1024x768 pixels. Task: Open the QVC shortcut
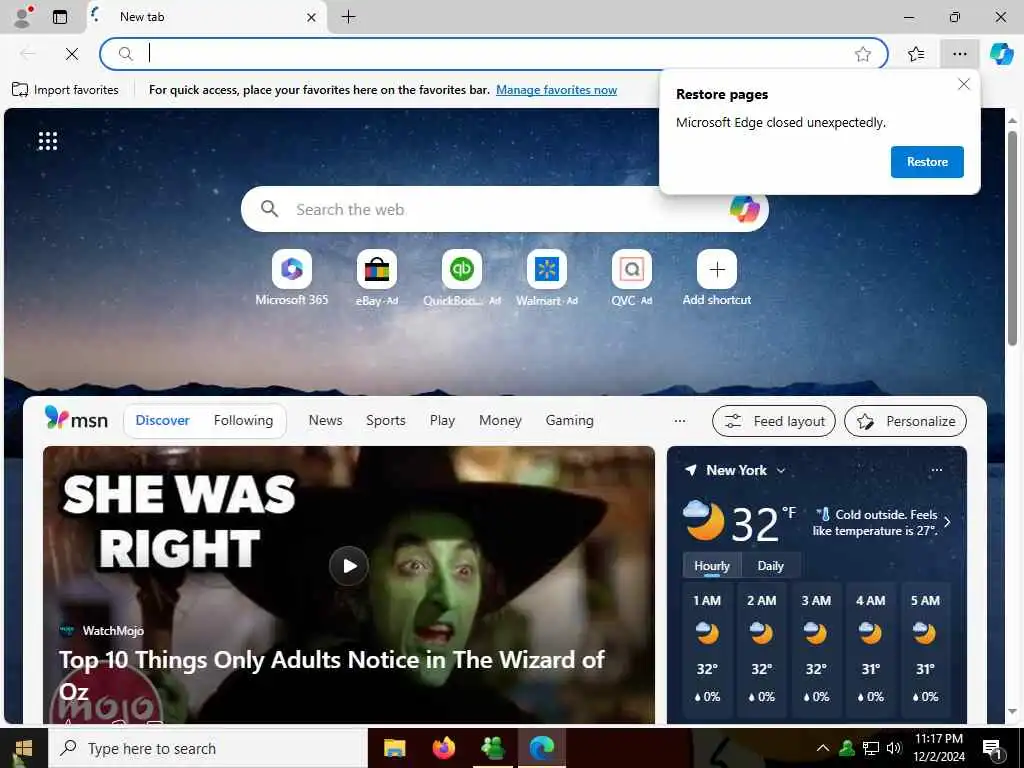coord(632,278)
